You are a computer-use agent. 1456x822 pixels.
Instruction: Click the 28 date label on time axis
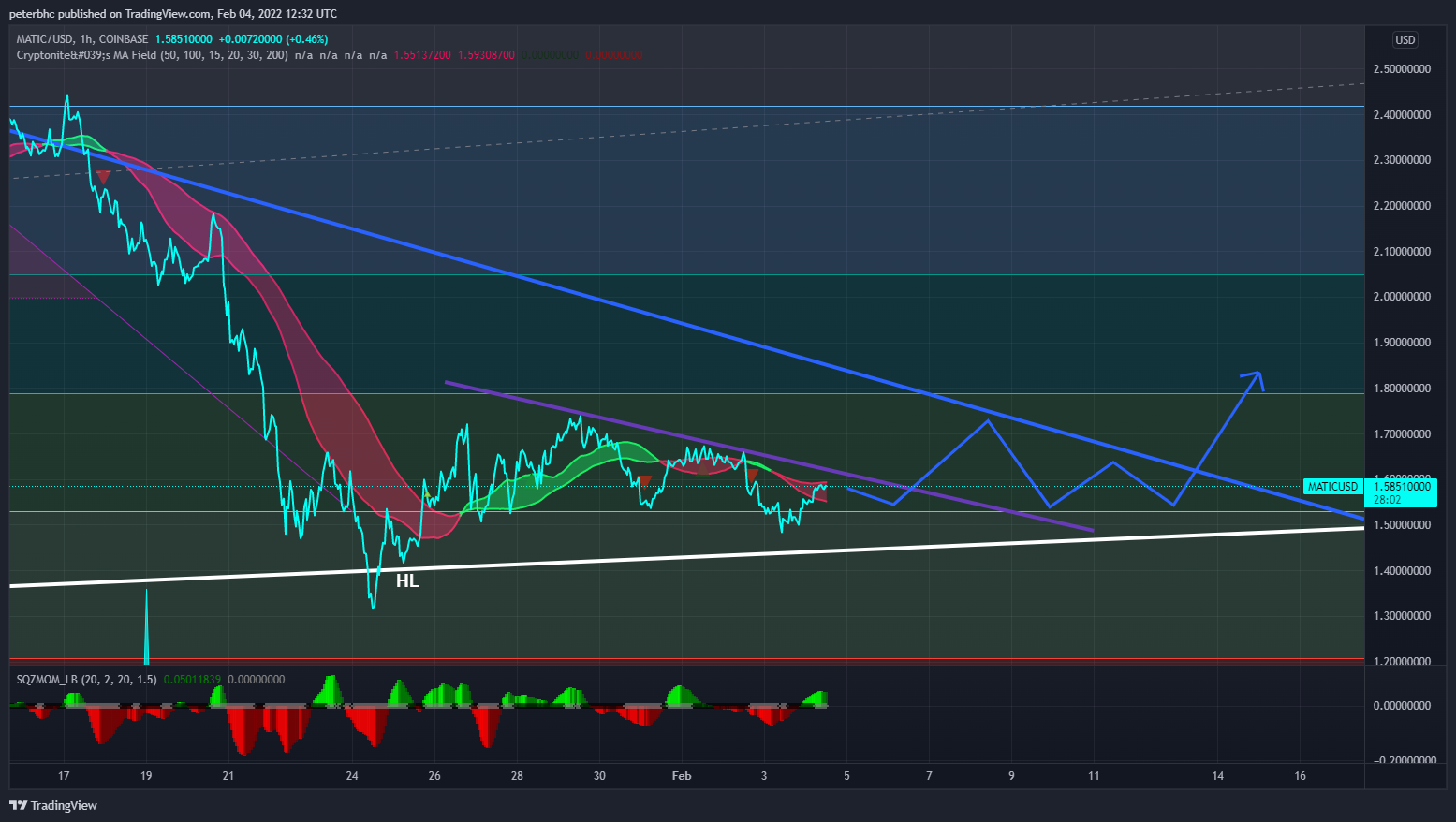coord(517,776)
